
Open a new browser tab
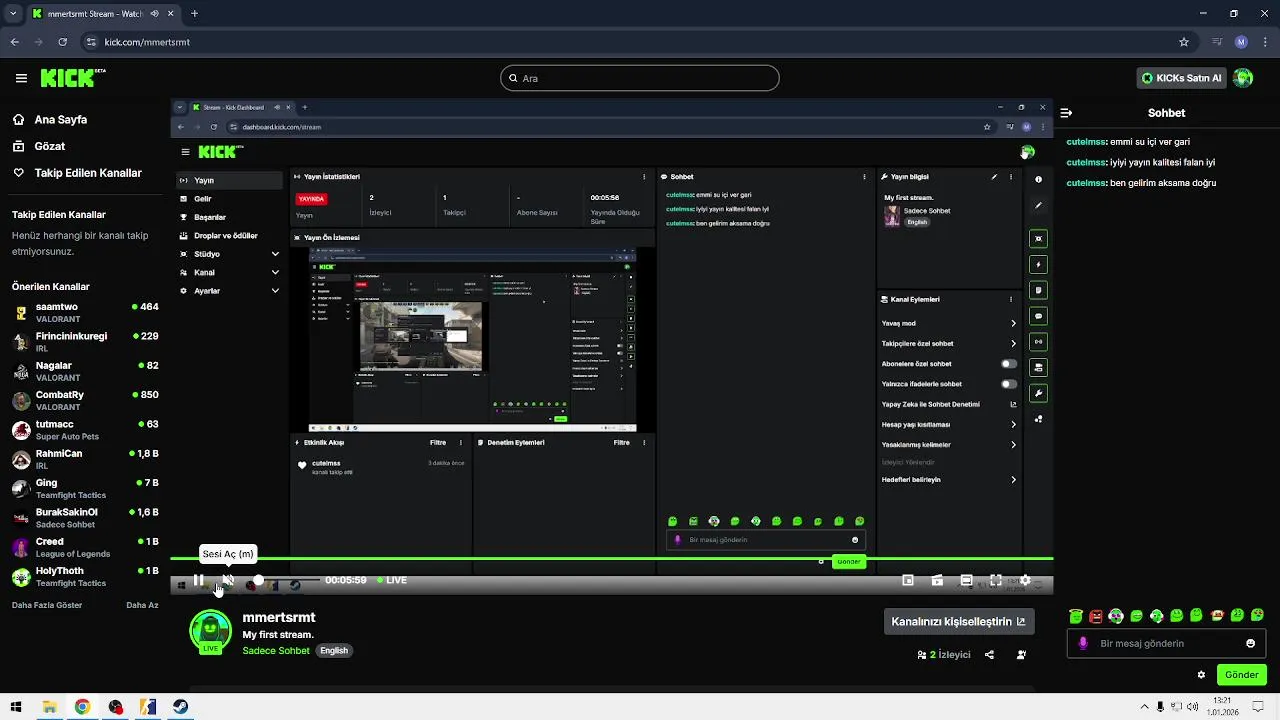coord(194,14)
